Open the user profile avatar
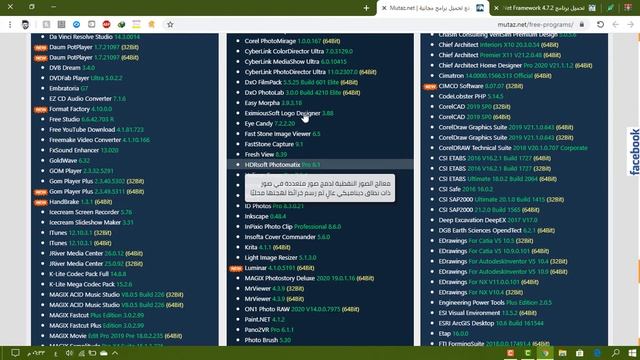The width and height of the screenshot is (640, 360). [x=25, y=24]
